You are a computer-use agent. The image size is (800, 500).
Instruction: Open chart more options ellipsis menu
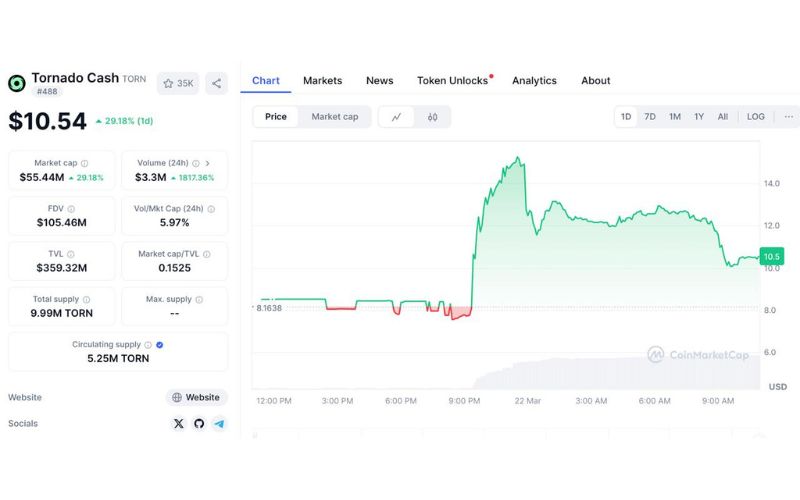pos(788,117)
